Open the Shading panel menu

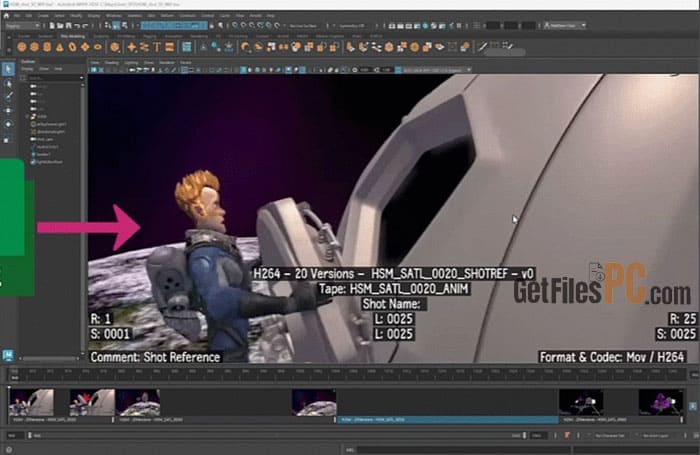112,63
